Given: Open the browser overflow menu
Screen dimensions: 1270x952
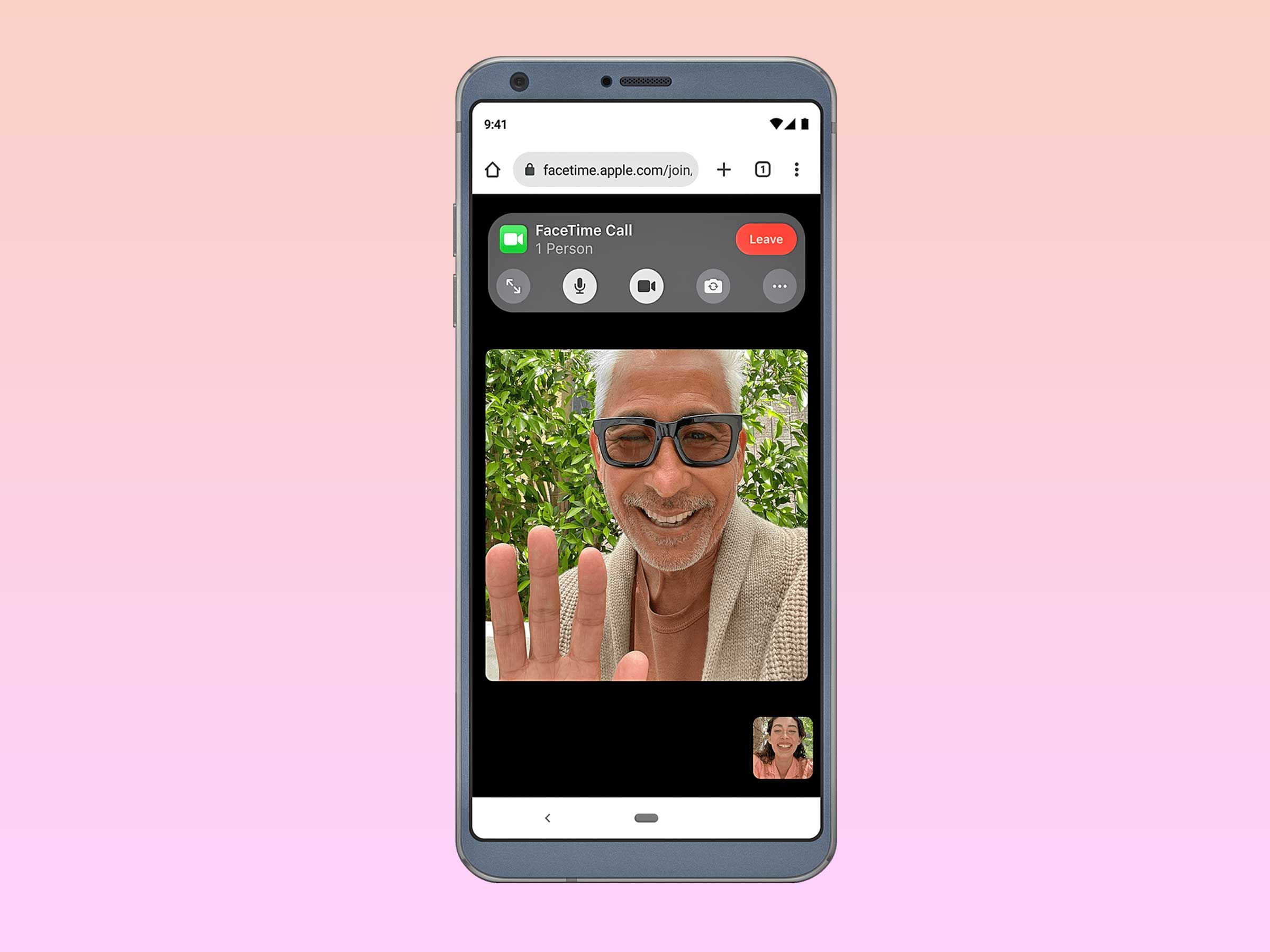Looking at the screenshot, I should tap(796, 169).
